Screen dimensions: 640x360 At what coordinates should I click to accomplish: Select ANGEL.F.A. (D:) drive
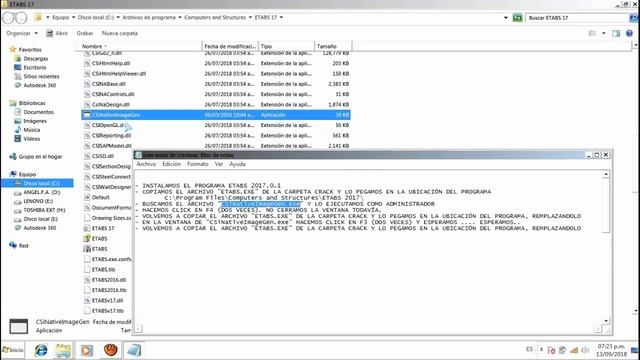point(42,192)
